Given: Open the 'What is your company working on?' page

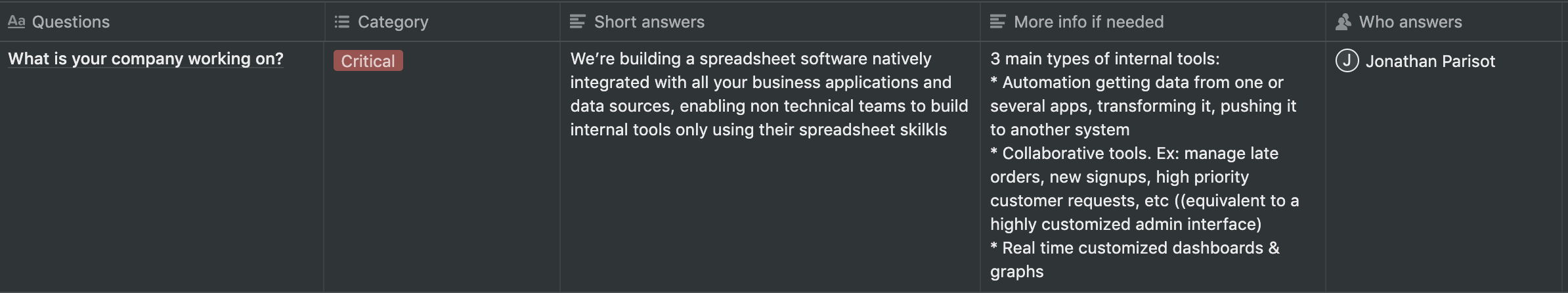Looking at the screenshot, I should click(146, 58).
